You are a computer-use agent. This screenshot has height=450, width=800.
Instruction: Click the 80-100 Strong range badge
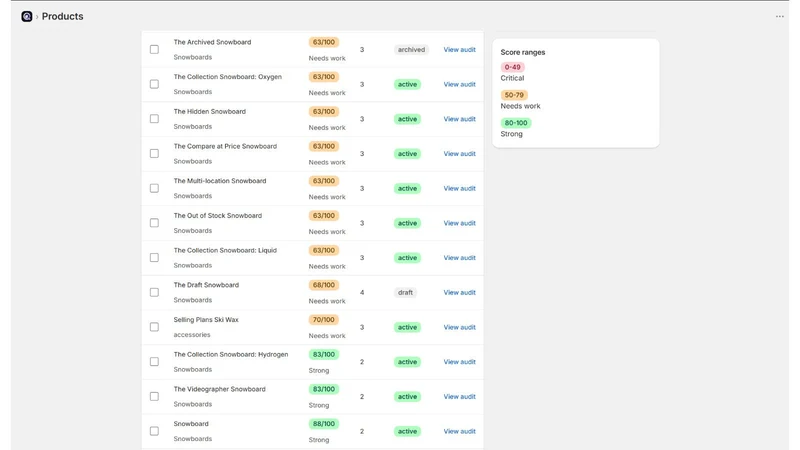(x=516, y=123)
